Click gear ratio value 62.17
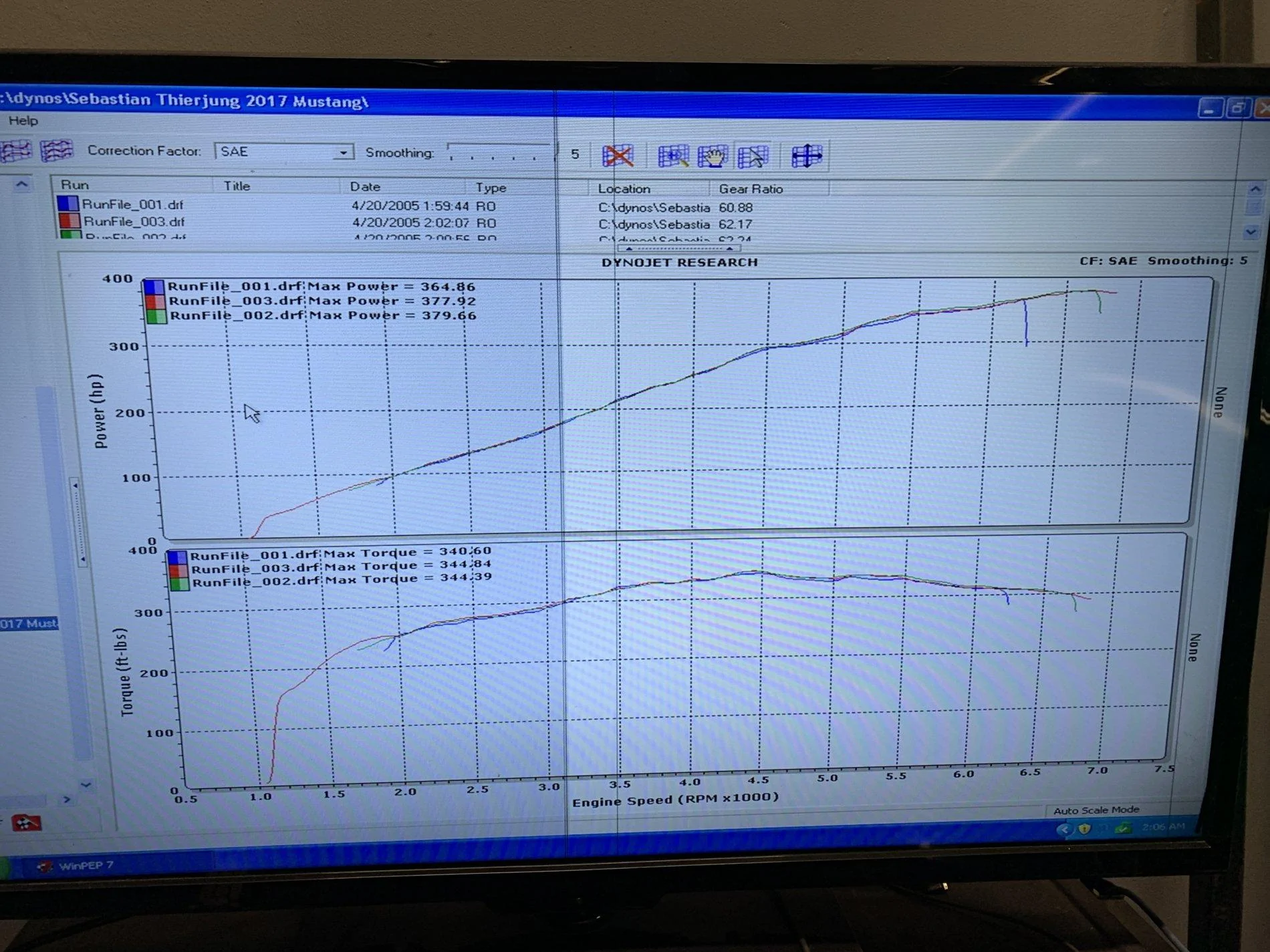Screen dimensions: 1270x952 pyautogui.click(x=735, y=224)
